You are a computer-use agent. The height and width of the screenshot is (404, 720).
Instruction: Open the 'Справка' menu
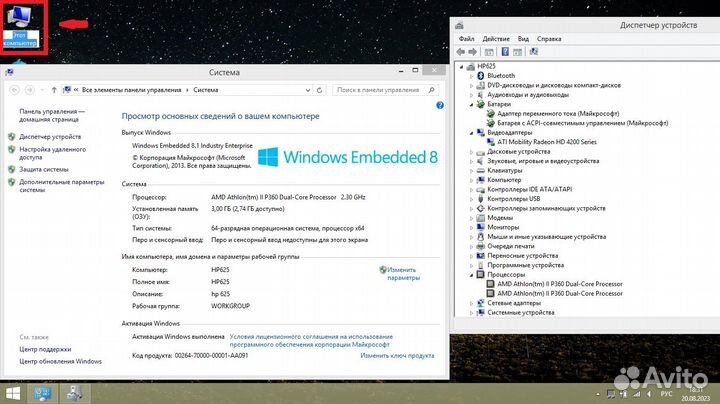tap(549, 39)
